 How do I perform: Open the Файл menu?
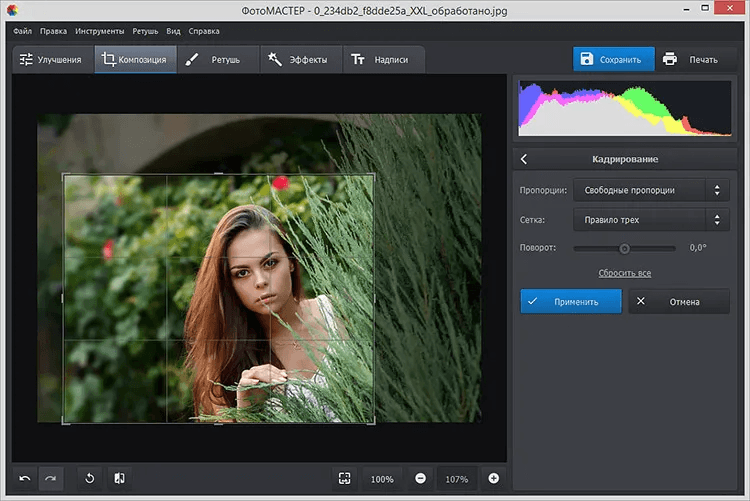point(23,31)
